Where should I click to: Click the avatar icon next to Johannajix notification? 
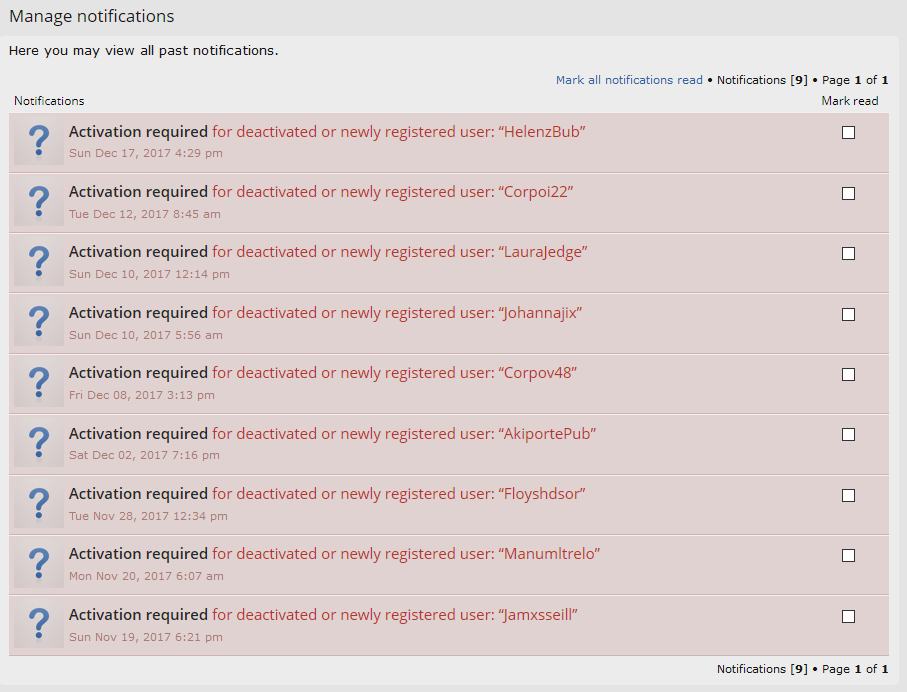pos(39,323)
